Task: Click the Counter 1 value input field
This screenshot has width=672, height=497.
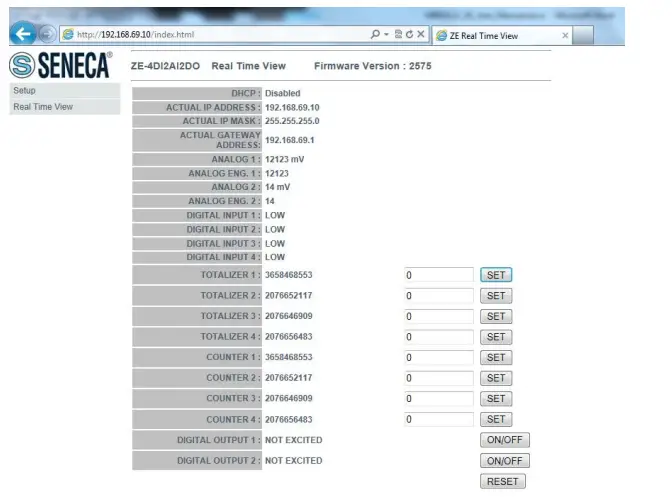Action: pyautogui.click(x=438, y=357)
